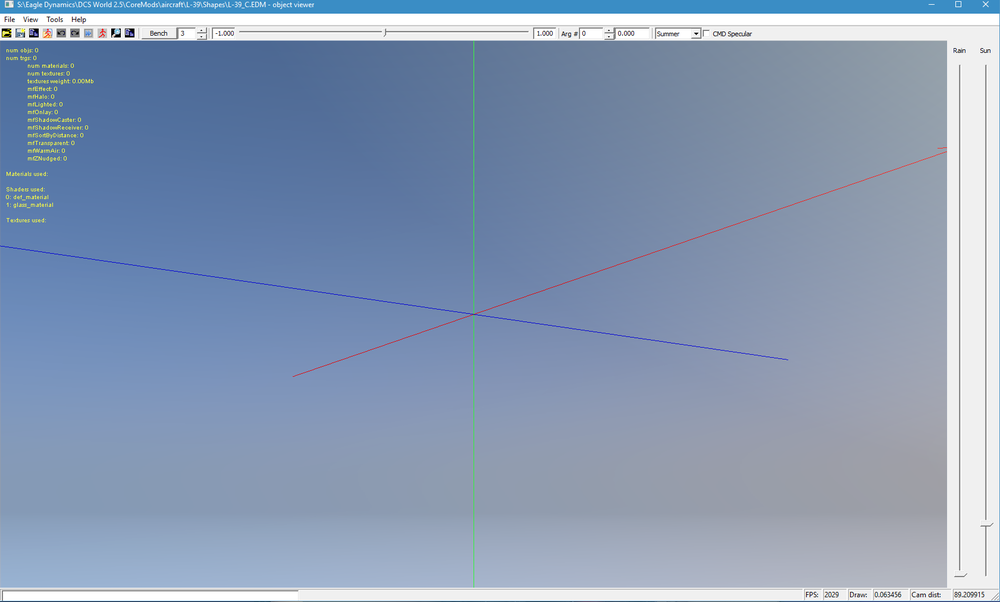Screen dimensions: 1000x602
Task: Click the grey left-curved arrow toolbar icon
Action: [61, 33]
